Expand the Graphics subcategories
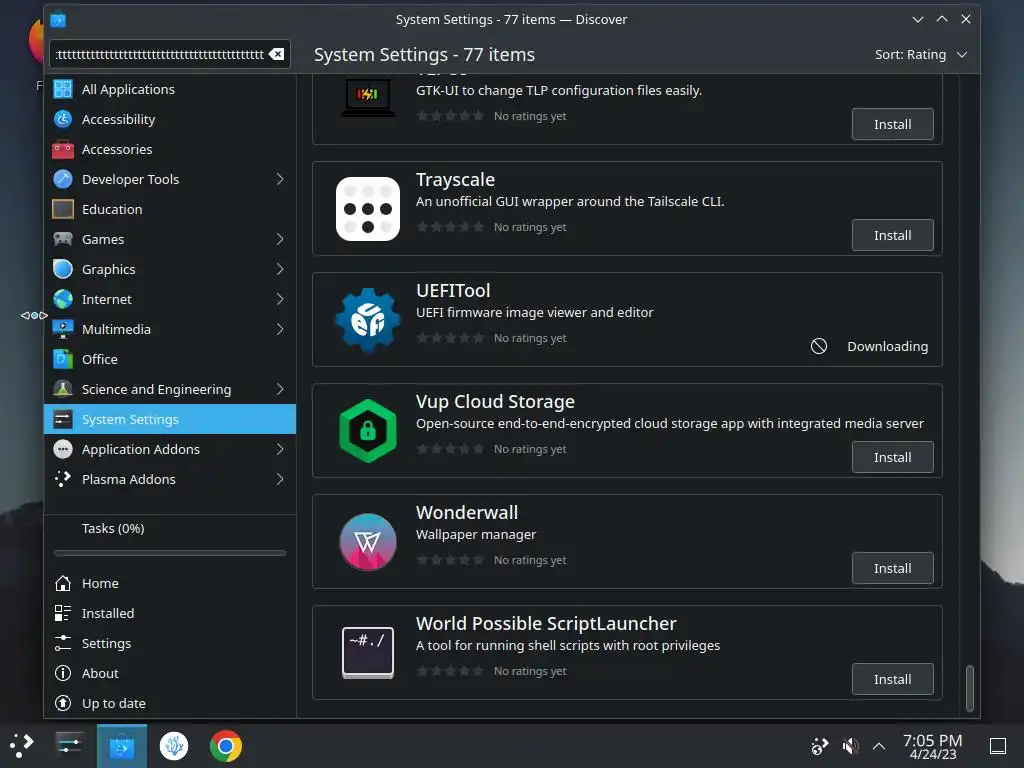The width and height of the screenshot is (1024, 768). tap(280, 269)
